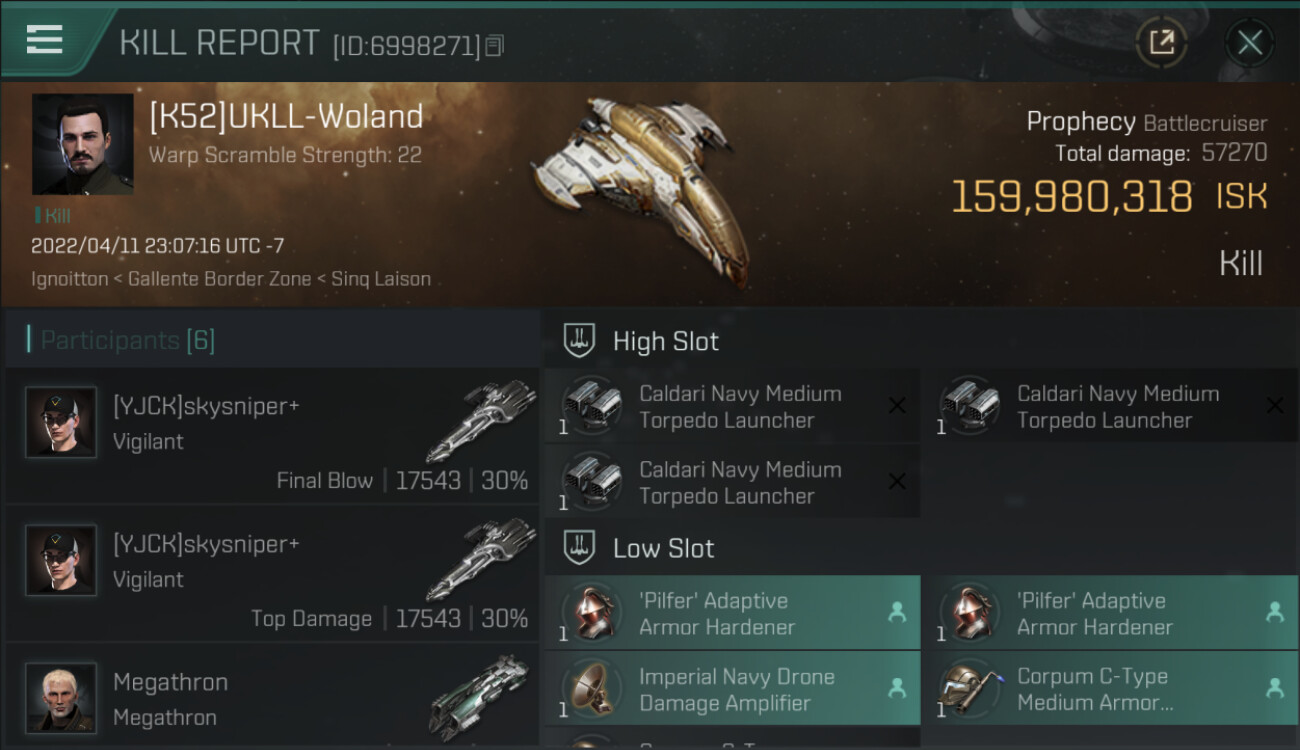Screen dimensions: 1300x750
Task: Click the Megathron ship icon
Action: tap(480, 697)
